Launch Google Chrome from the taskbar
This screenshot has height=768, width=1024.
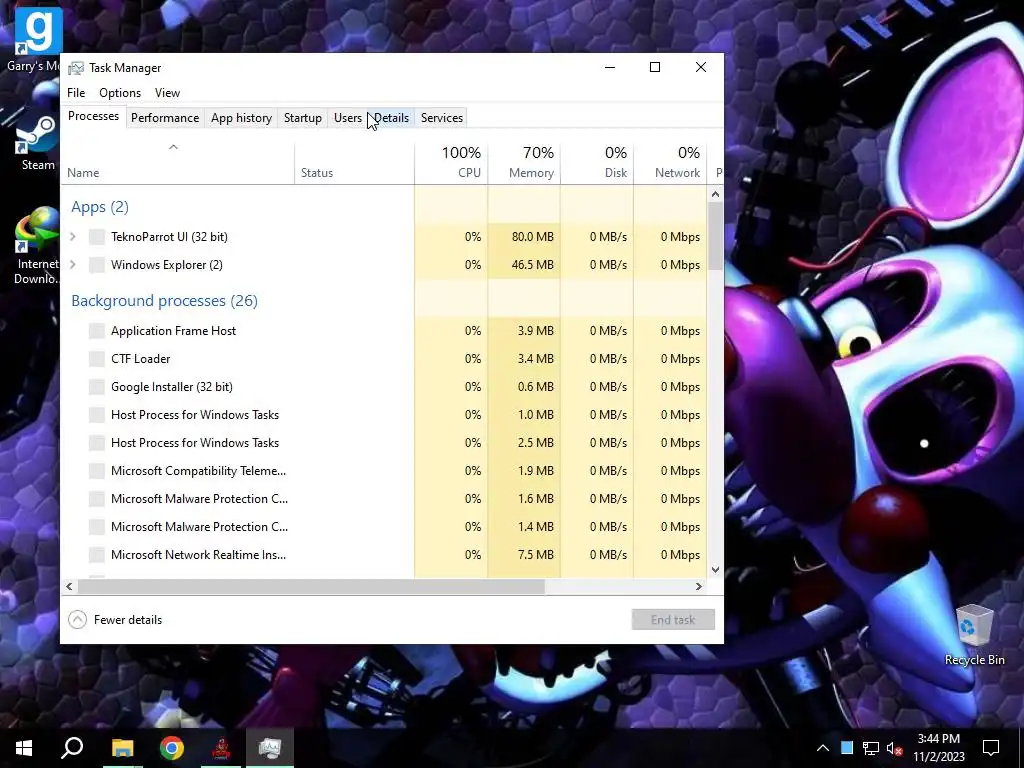tap(172, 748)
